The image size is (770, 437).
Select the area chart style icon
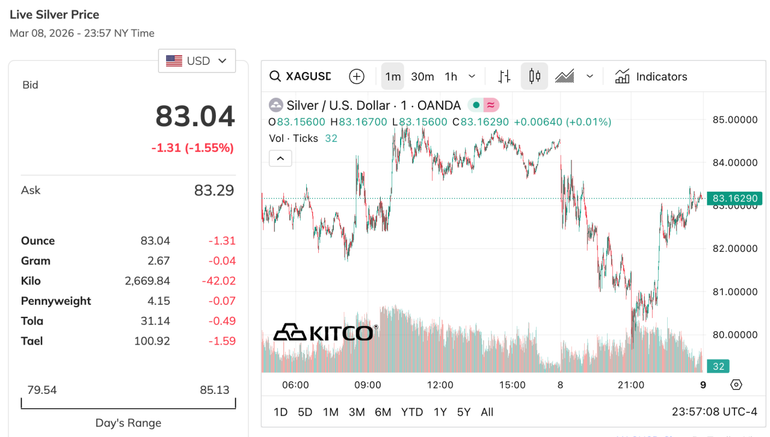pyautogui.click(x=564, y=76)
